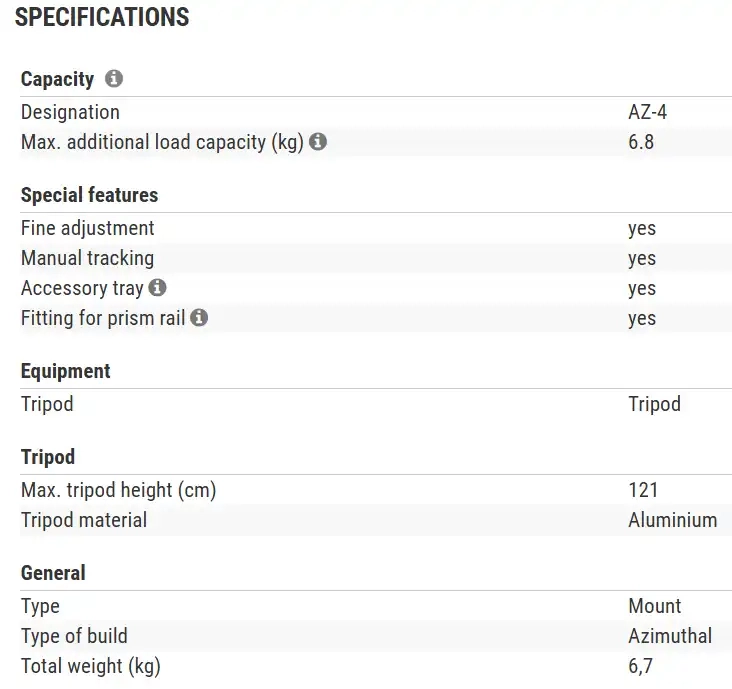This screenshot has width=732, height=689.
Task: Select the Tripod section heading
Action: click(x=48, y=457)
